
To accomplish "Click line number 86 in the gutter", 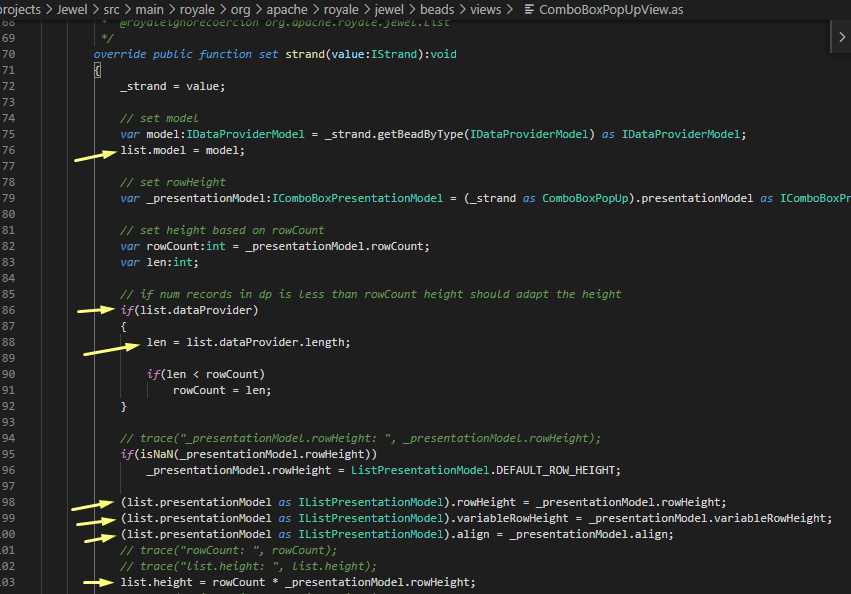I will (9, 310).
